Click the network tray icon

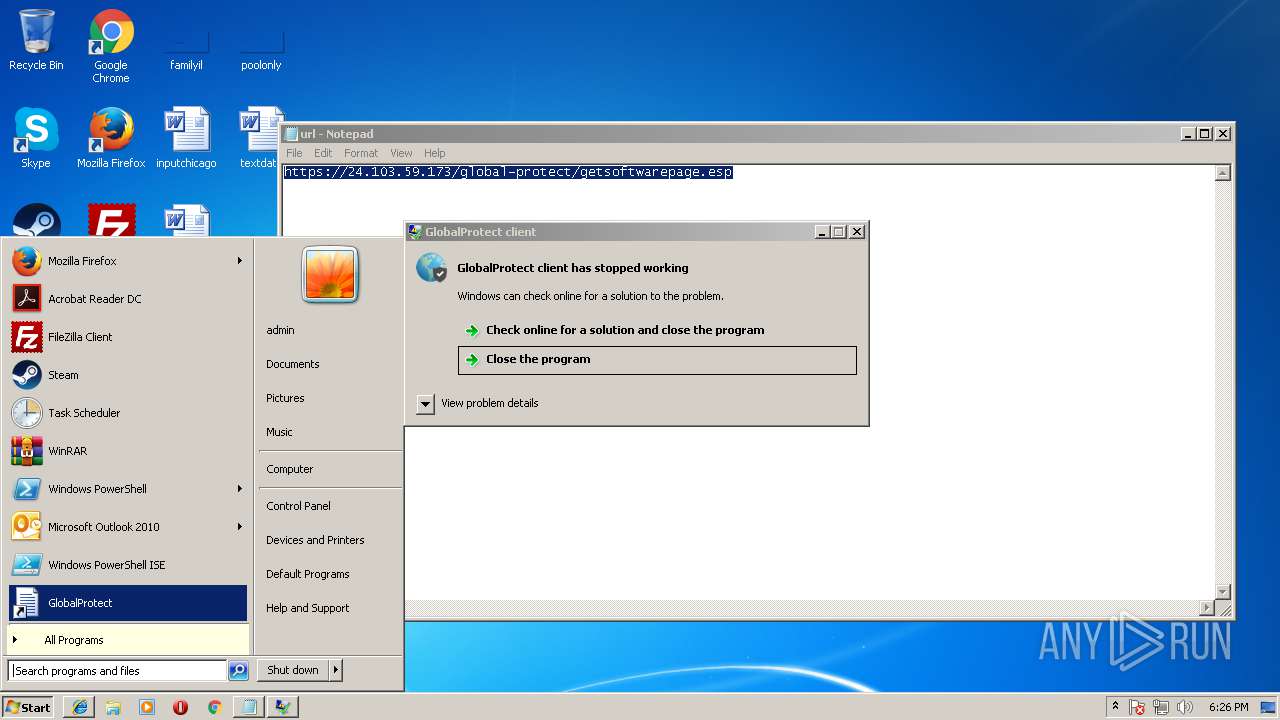(1161, 707)
